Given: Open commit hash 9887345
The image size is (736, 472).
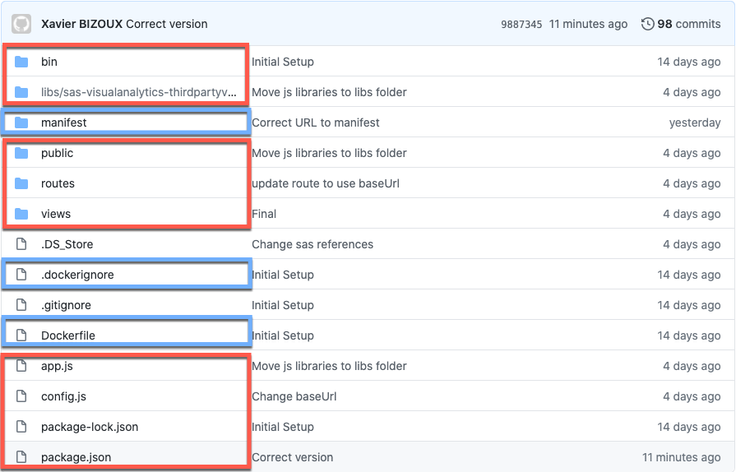Looking at the screenshot, I should (x=521, y=24).
